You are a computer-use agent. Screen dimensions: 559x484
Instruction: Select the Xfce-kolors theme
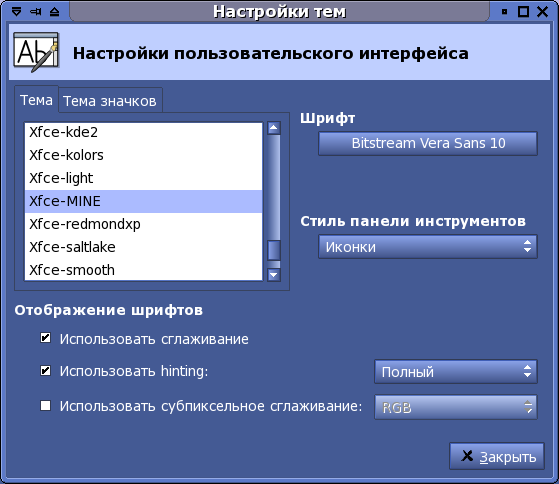pos(143,155)
